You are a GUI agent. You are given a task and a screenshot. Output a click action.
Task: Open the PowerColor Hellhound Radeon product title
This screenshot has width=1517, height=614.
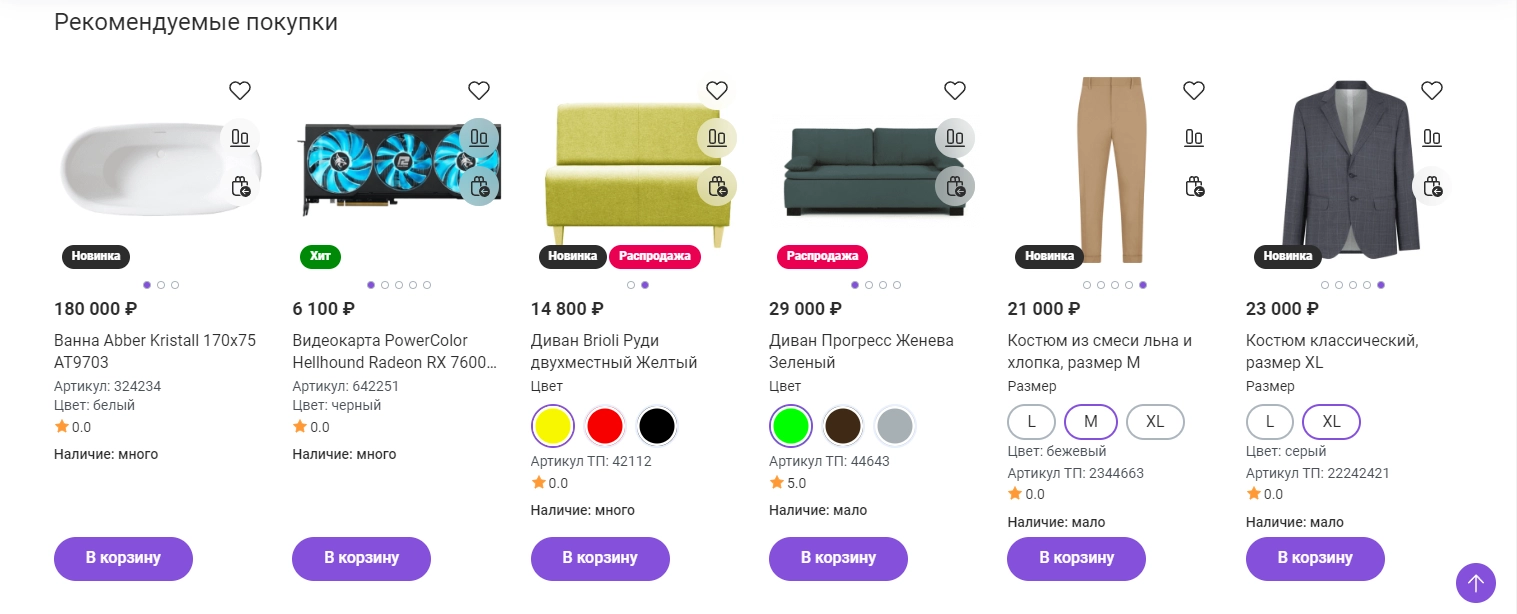point(394,351)
